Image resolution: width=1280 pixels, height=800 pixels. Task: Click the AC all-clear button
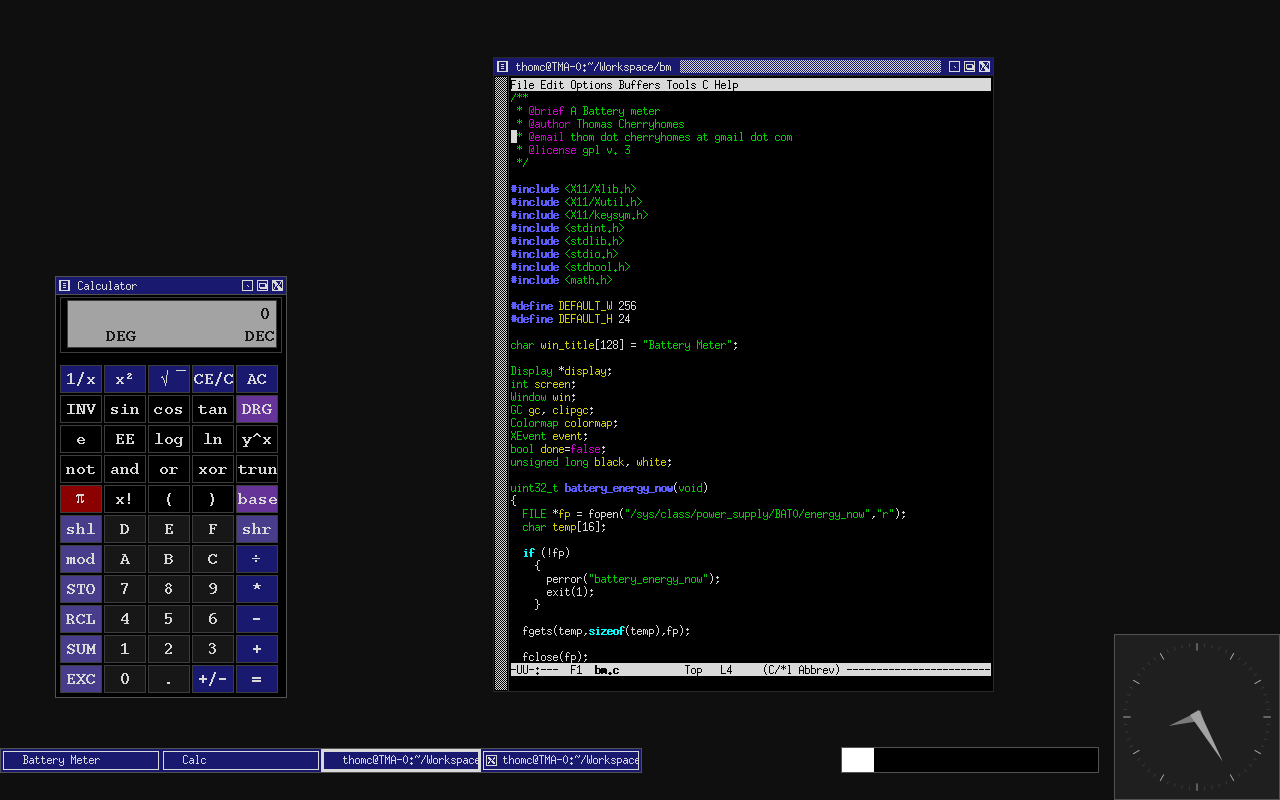(x=257, y=379)
